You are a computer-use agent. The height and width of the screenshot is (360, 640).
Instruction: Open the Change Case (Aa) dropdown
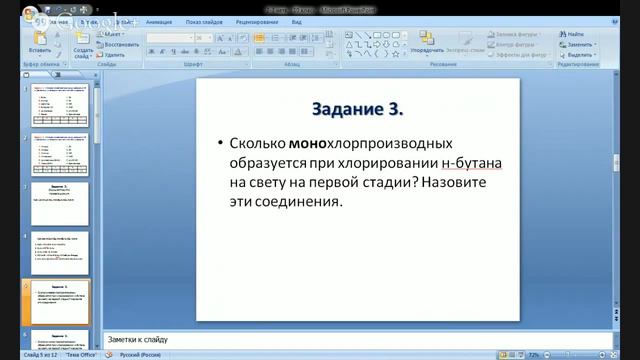click(223, 52)
